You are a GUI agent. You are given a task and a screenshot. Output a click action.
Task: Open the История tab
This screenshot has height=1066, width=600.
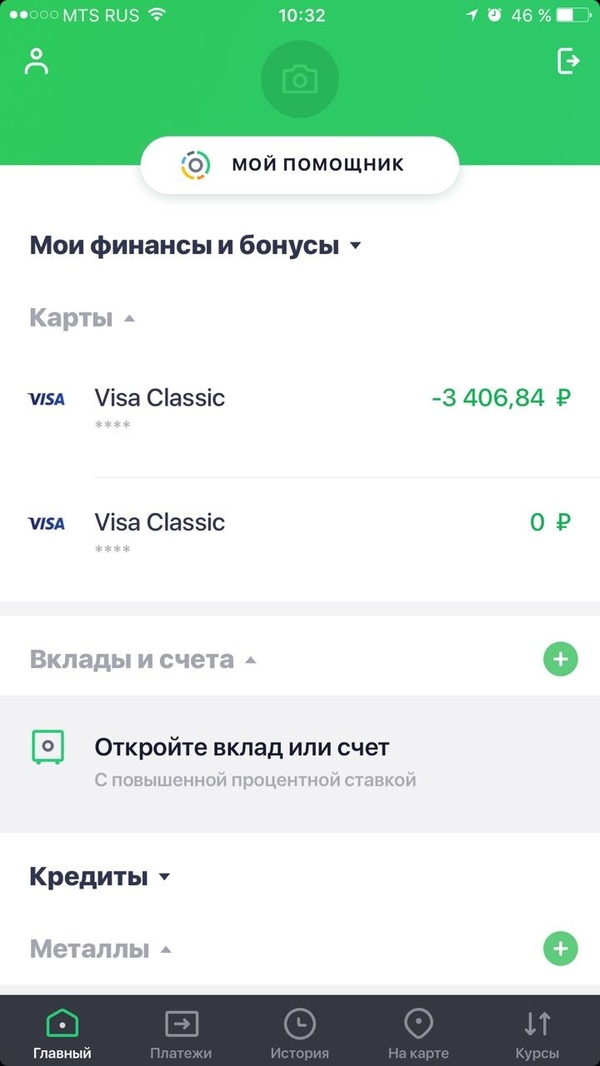299,1033
